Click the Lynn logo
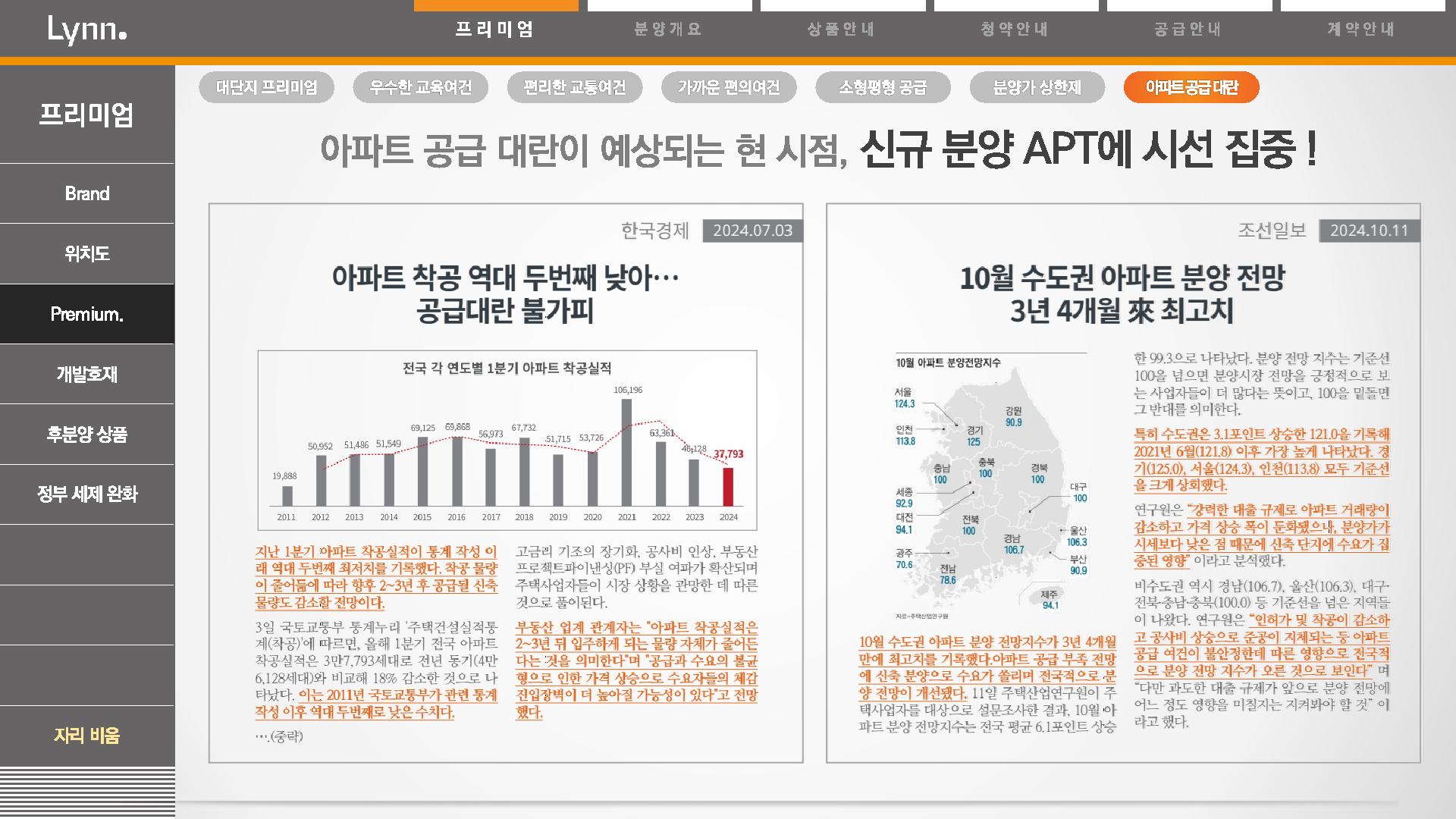 coord(86,30)
